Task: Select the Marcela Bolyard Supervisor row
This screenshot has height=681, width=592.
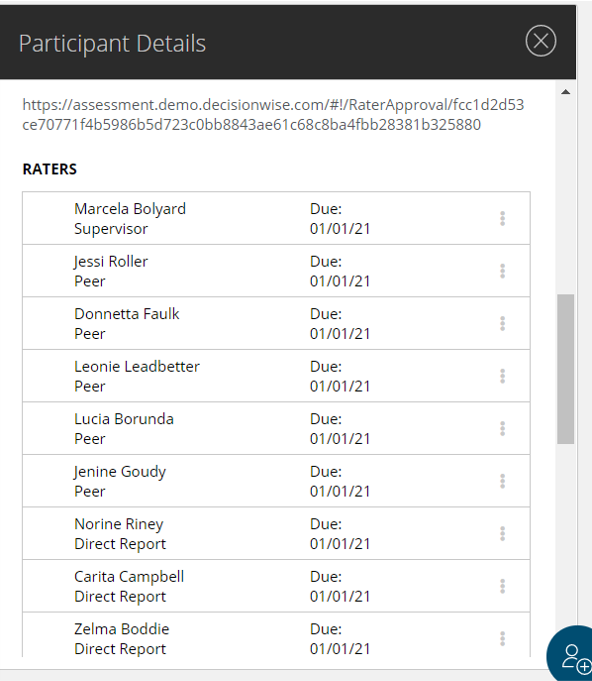Action: click(x=276, y=218)
